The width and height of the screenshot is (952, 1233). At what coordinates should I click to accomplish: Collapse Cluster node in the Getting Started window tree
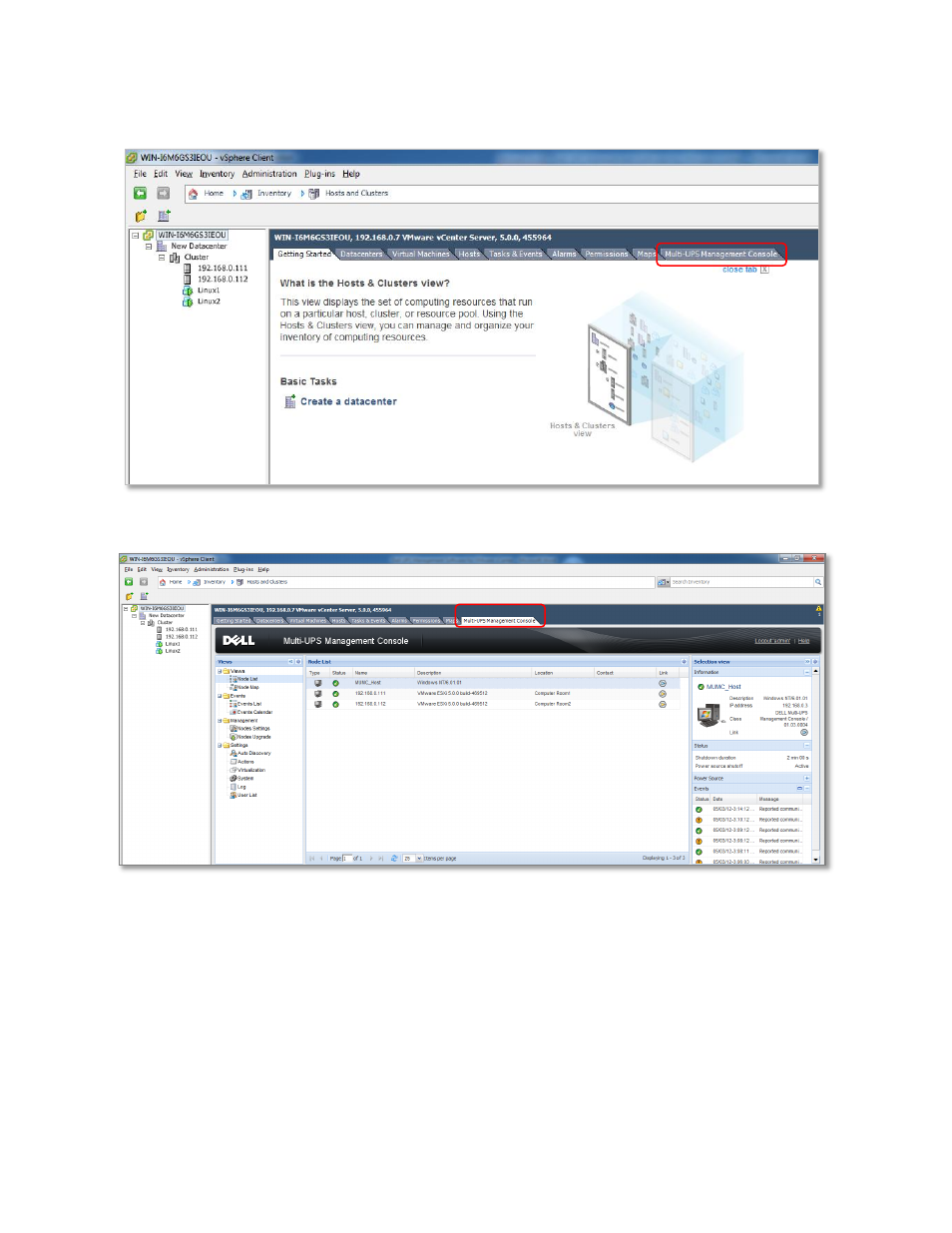point(162,258)
